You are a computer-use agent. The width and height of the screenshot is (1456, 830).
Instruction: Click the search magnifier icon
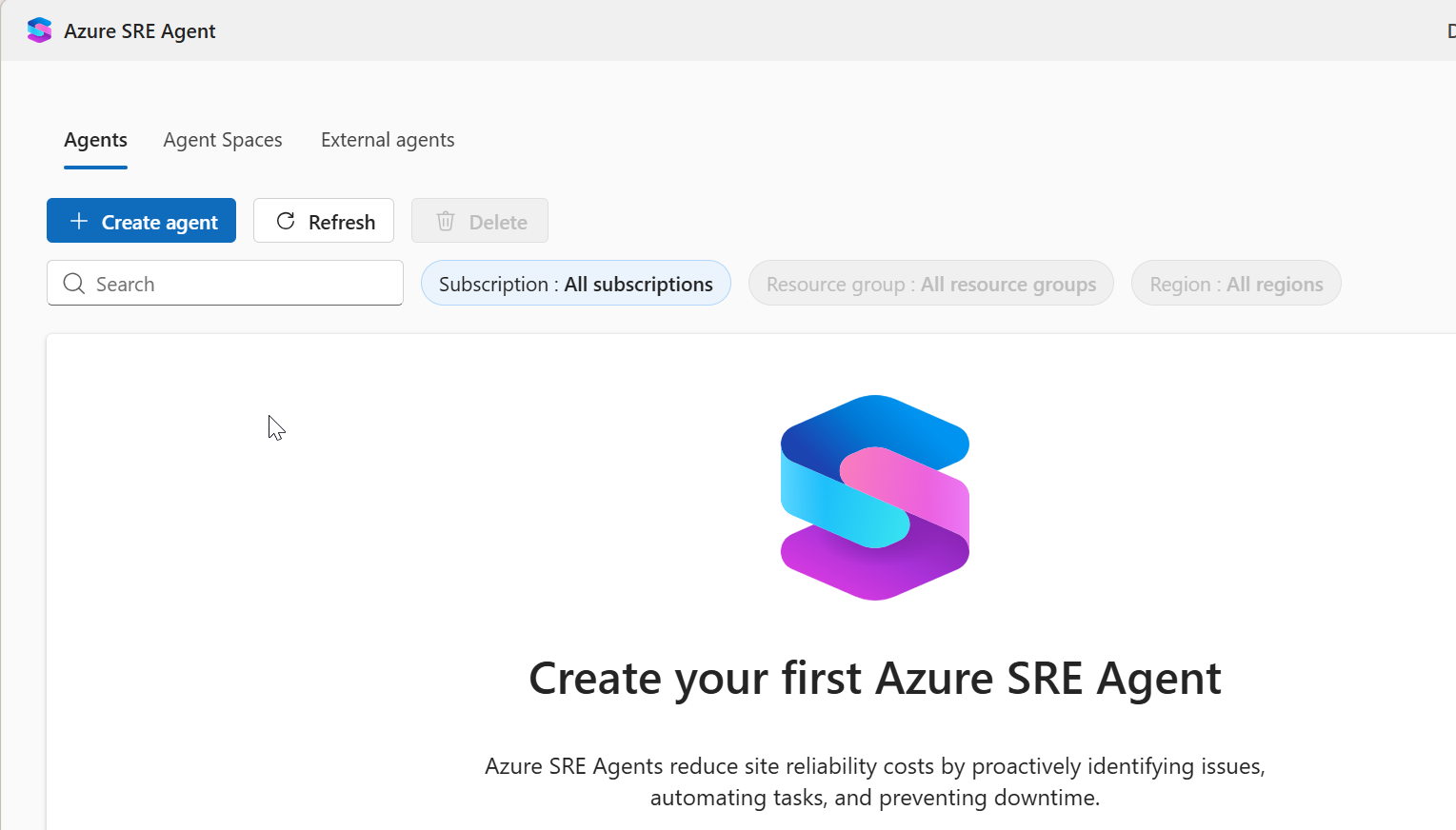[74, 284]
